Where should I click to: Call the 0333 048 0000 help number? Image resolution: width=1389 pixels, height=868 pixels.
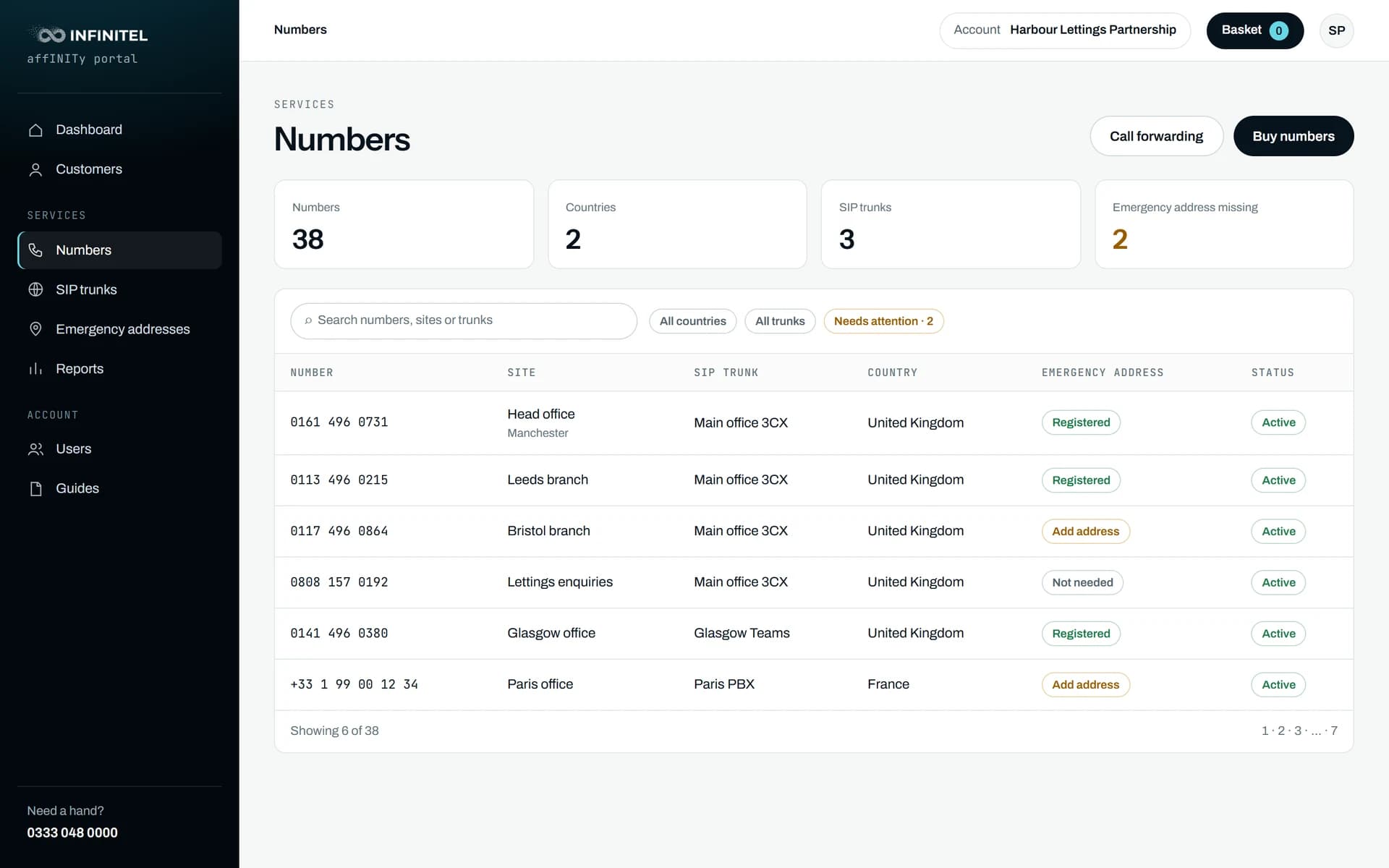tap(72, 833)
